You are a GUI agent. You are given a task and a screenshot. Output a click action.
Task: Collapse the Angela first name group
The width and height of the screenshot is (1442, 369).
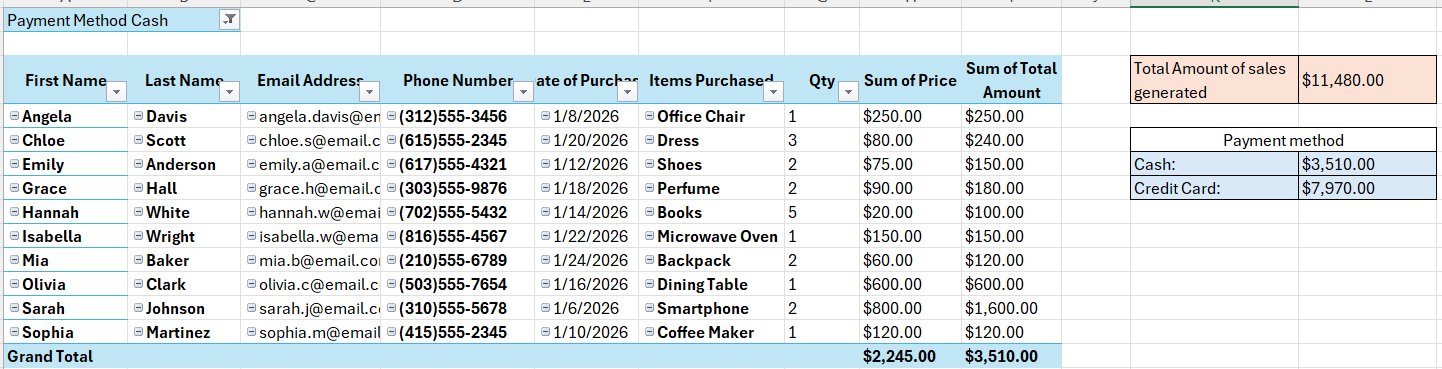[x=14, y=116]
